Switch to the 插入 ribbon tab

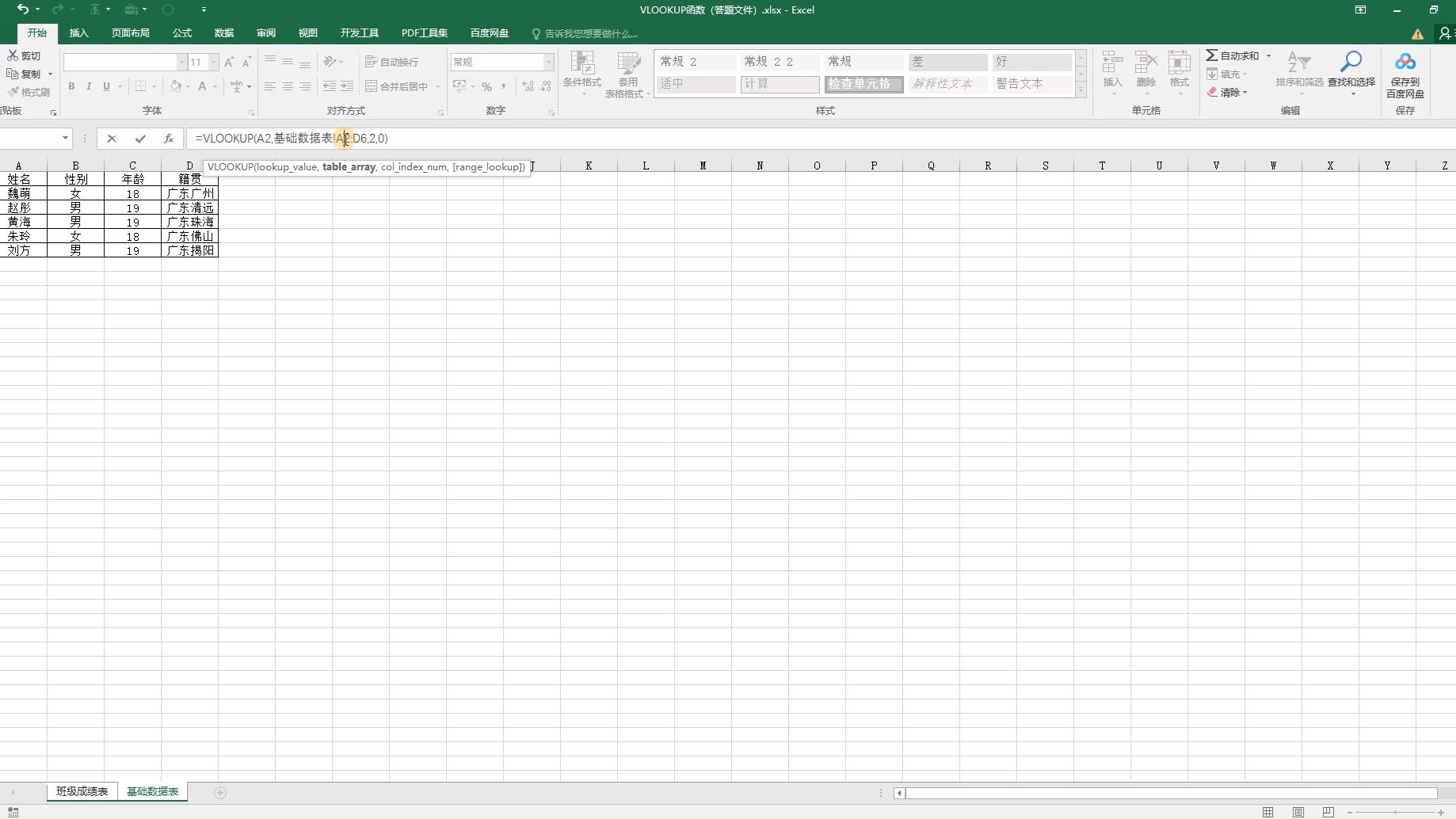tap(78, 33)
